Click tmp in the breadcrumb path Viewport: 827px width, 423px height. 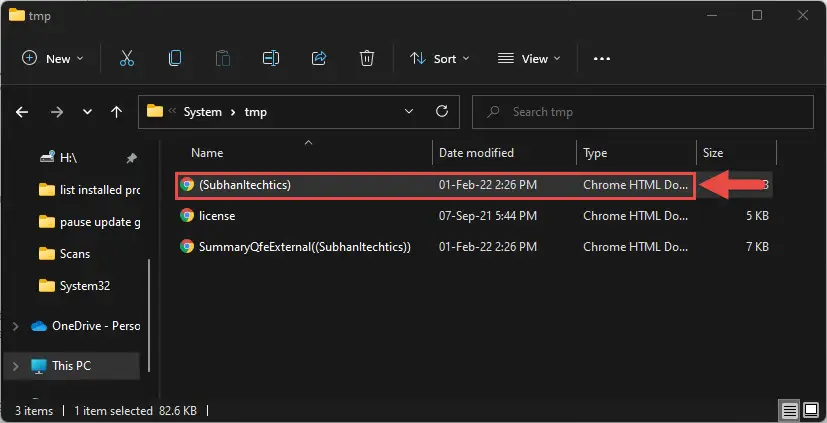[x=256, y=112]
